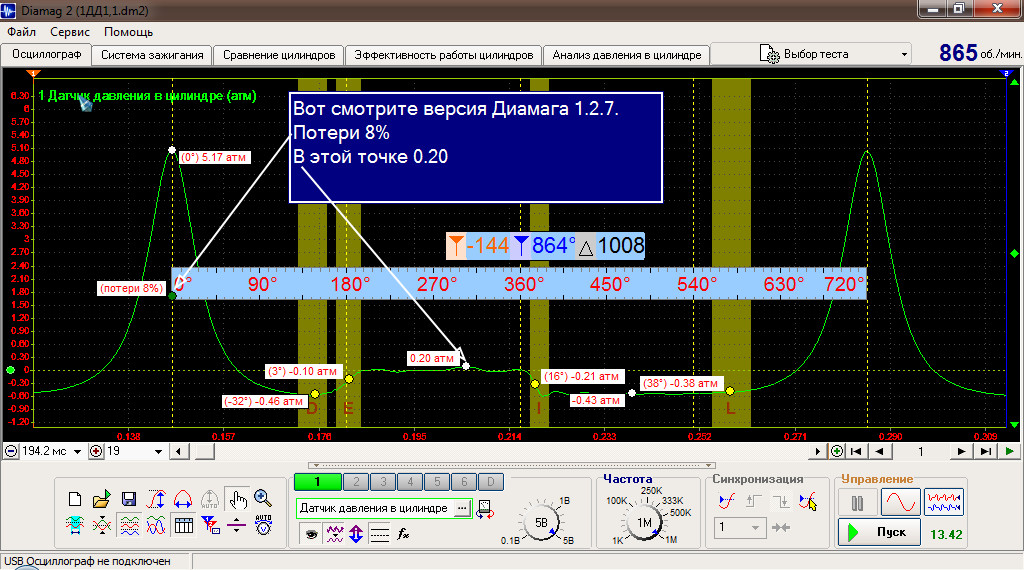
Task: Click the horizontal scrollbar right arrow
Action: (817, 451)
